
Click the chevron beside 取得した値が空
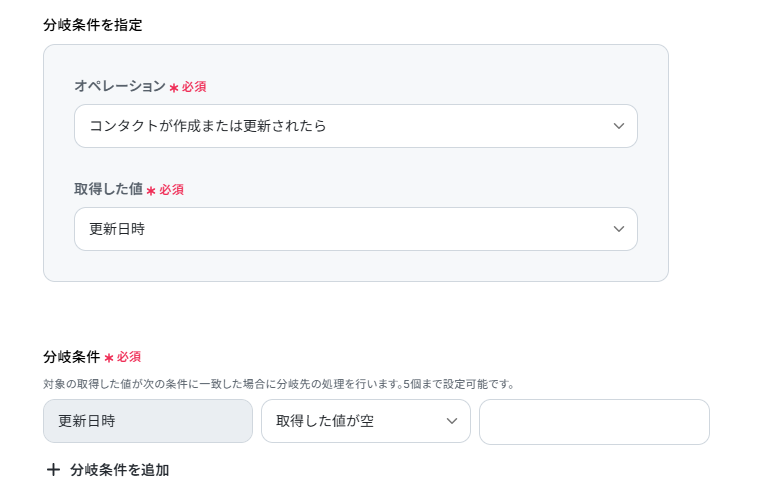pyautogui.click(x=451, y=421)
